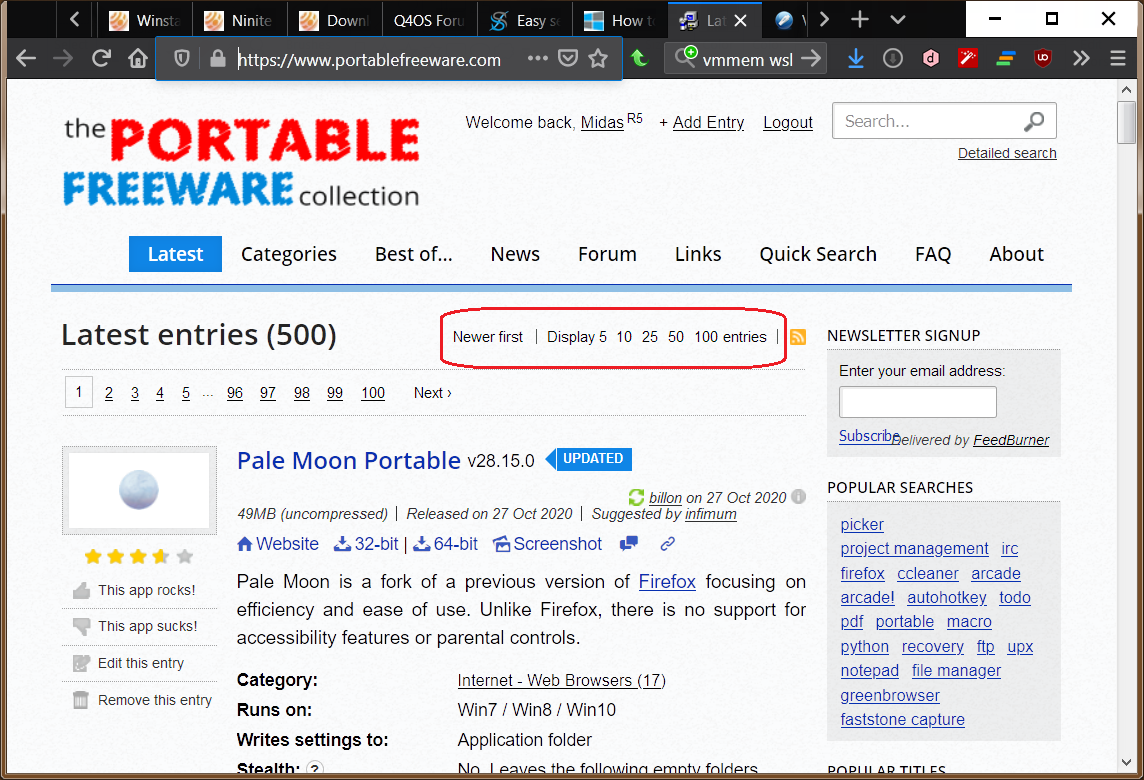Click Next page link
Screen dimensions: 1144x780
click(x=433, y=393)
